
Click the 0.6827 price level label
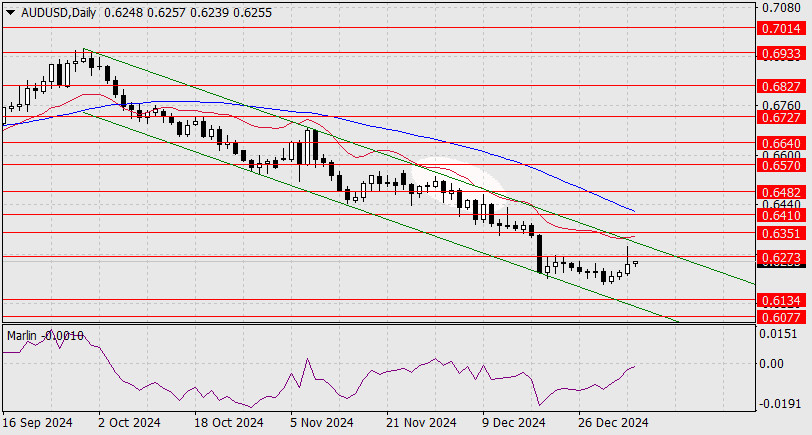click(781, 86)
